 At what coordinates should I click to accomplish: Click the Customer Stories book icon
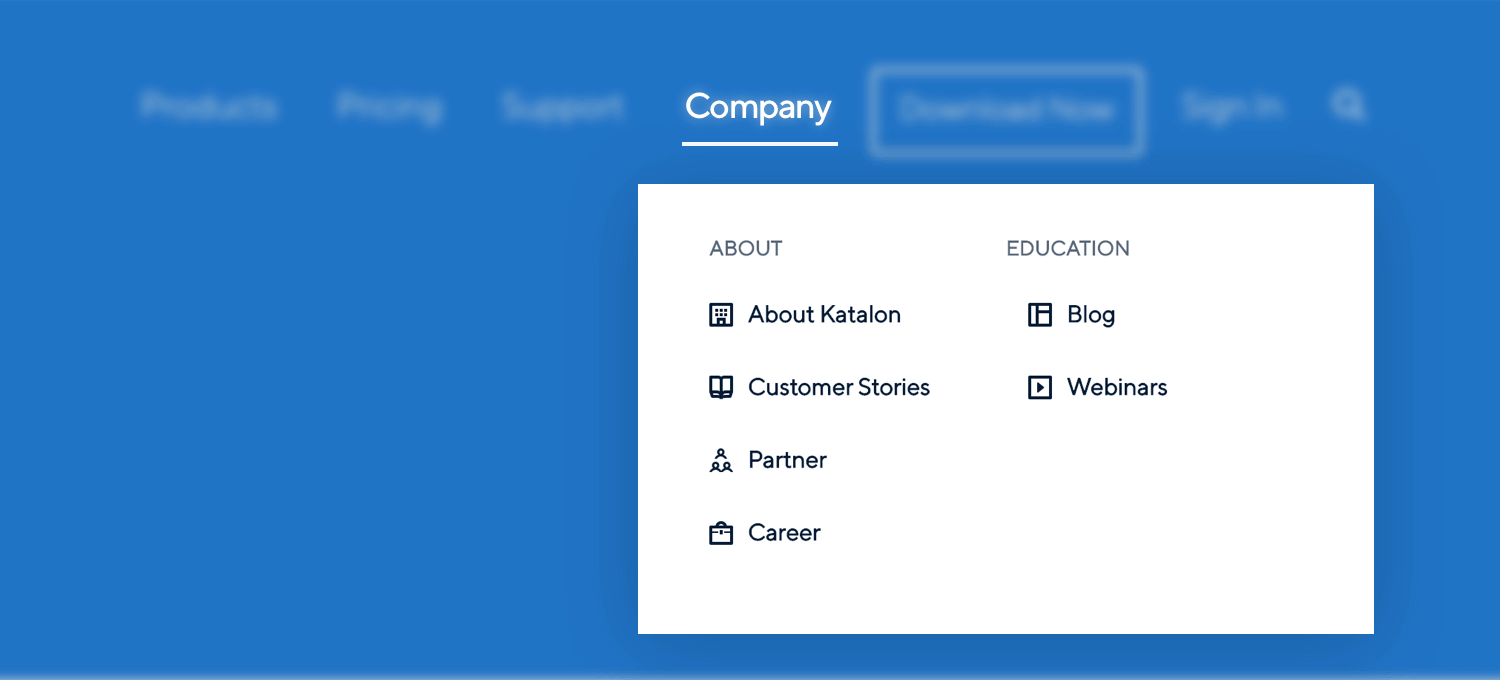click(x=721, y=388)
